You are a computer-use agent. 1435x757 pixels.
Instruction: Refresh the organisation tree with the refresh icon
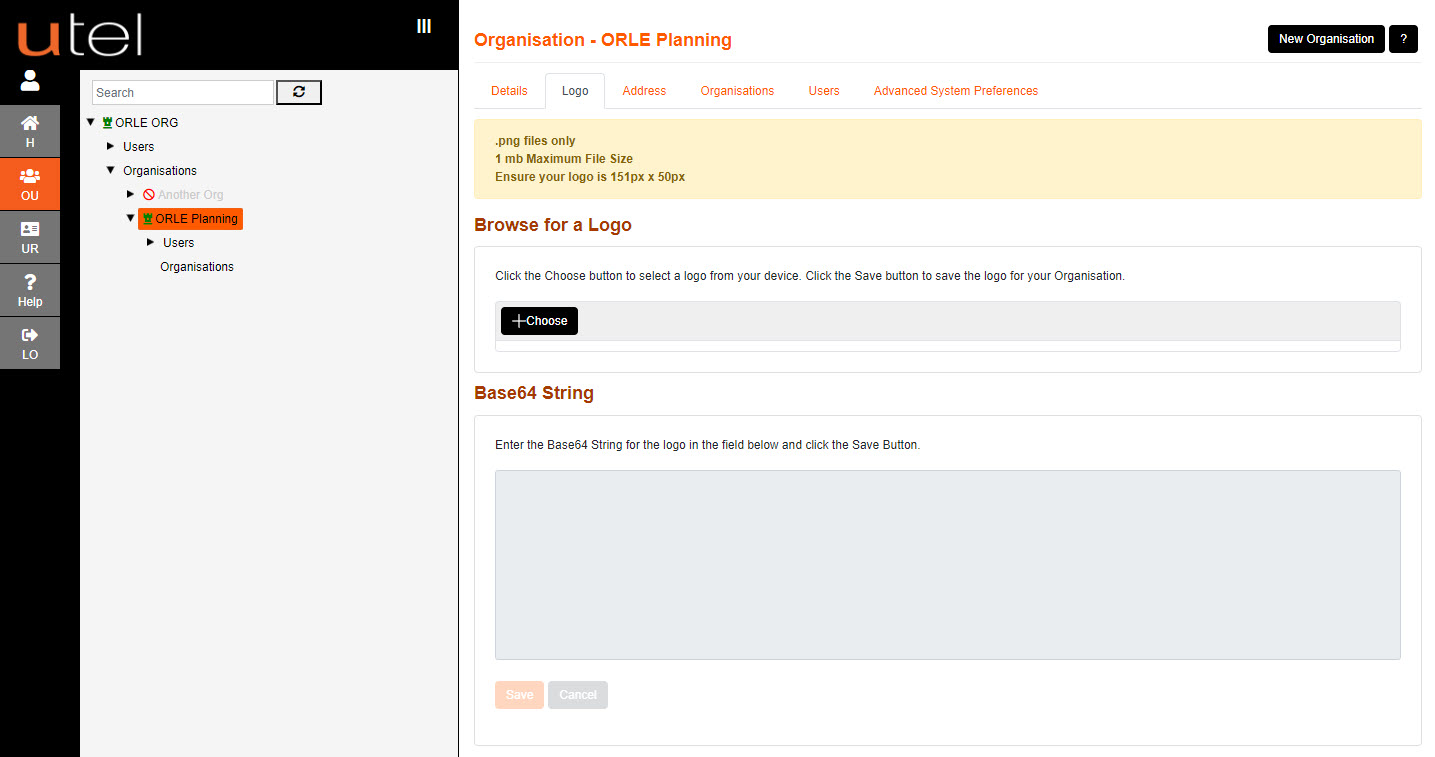(x=298, y=91)
